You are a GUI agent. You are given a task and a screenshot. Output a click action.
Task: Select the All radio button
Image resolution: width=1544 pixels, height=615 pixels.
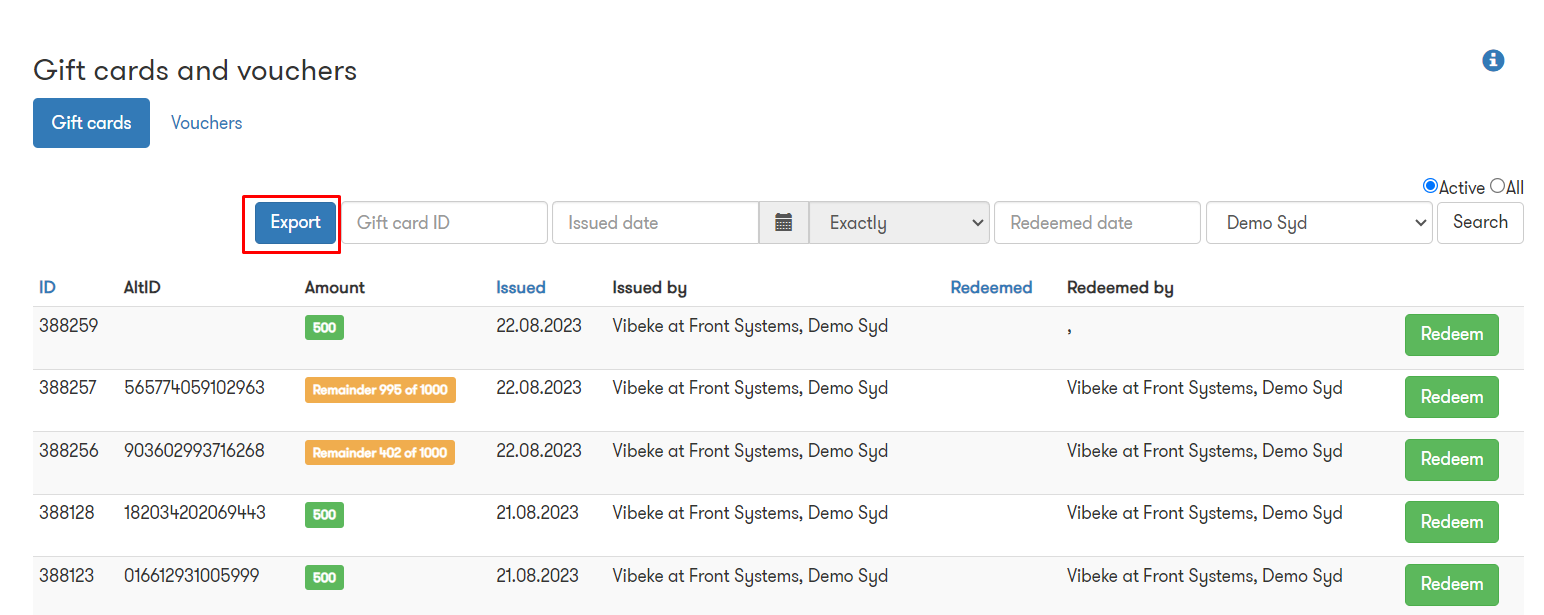point(1497,186)
